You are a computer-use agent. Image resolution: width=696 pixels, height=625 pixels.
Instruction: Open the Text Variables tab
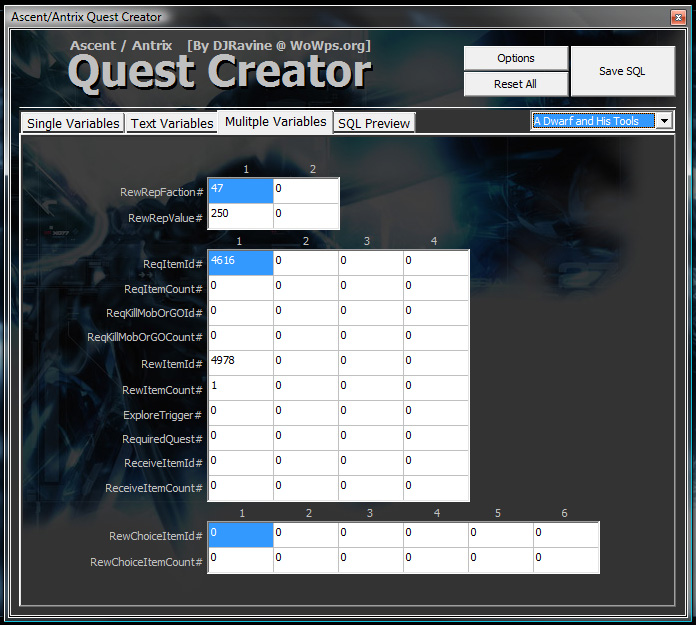172,123
